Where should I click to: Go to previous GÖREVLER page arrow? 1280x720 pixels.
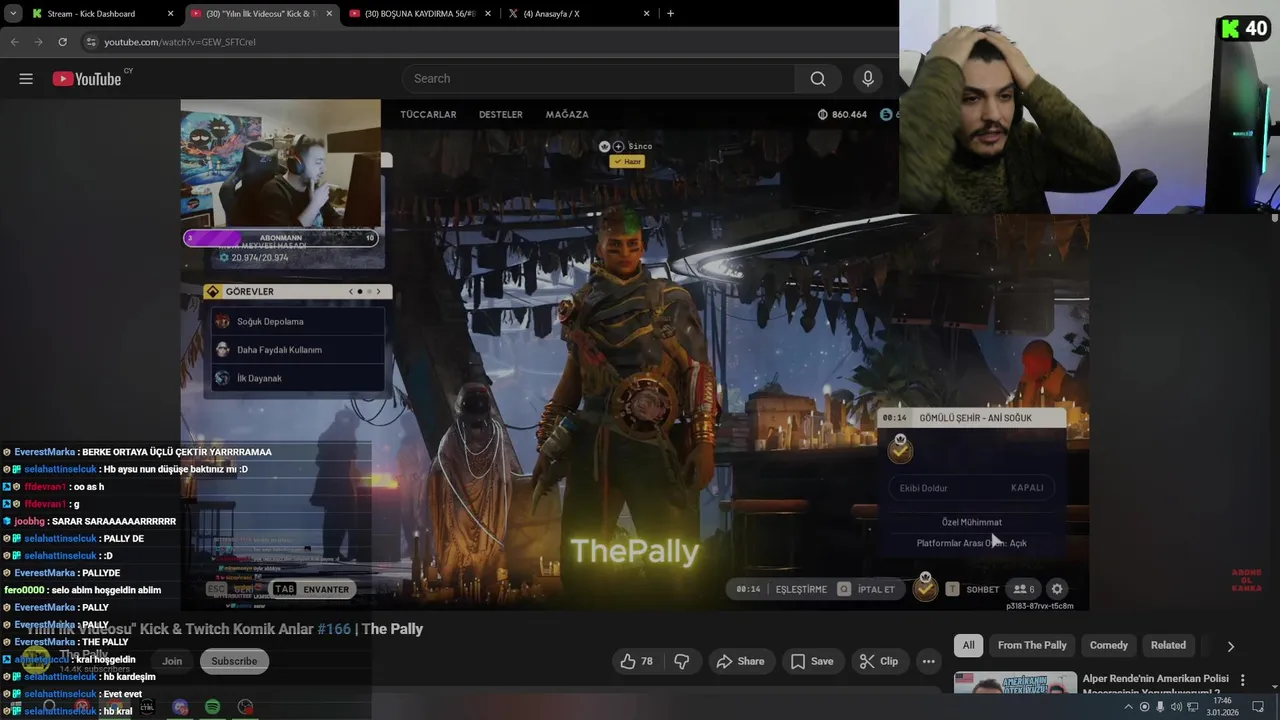coord(351,292)
